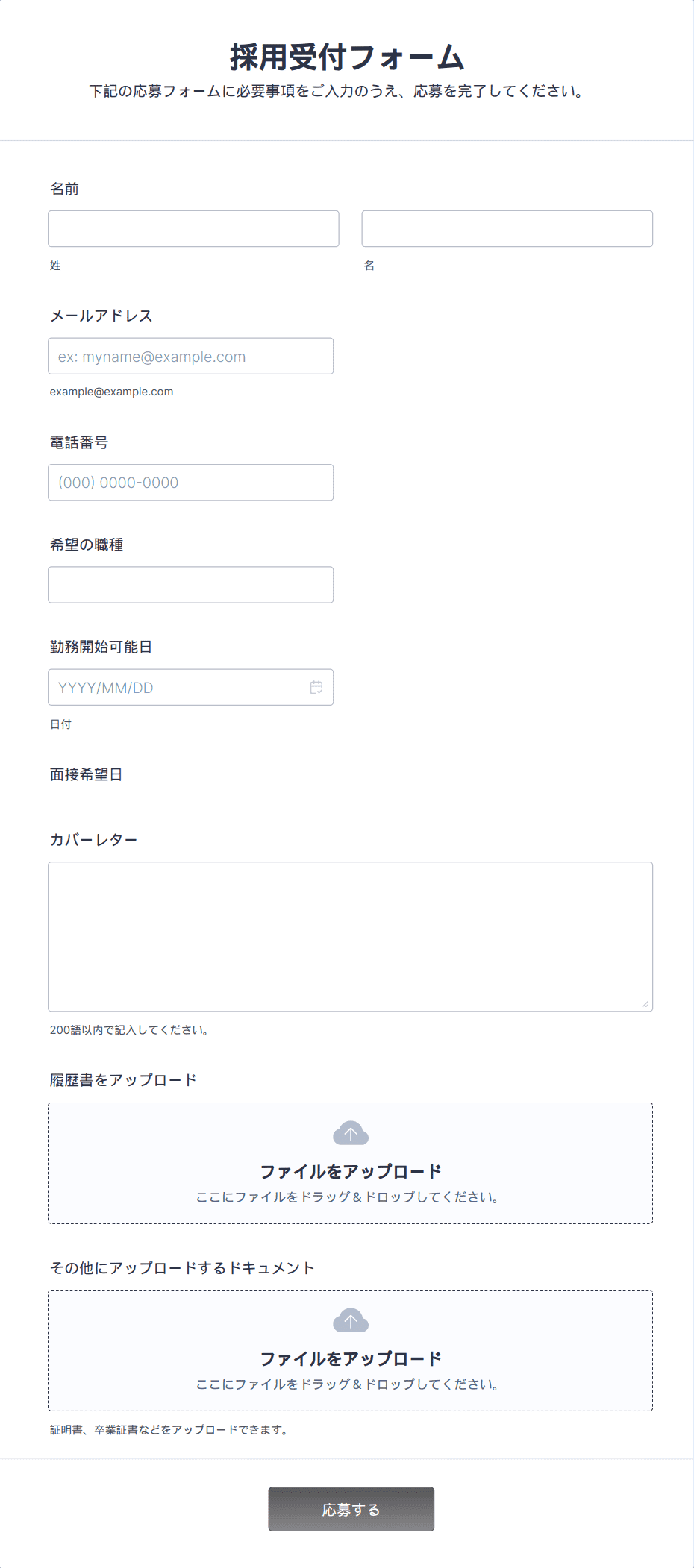Click inside the カバーレター text area
Screen dimensions: 694x1568
pos(350,936)
